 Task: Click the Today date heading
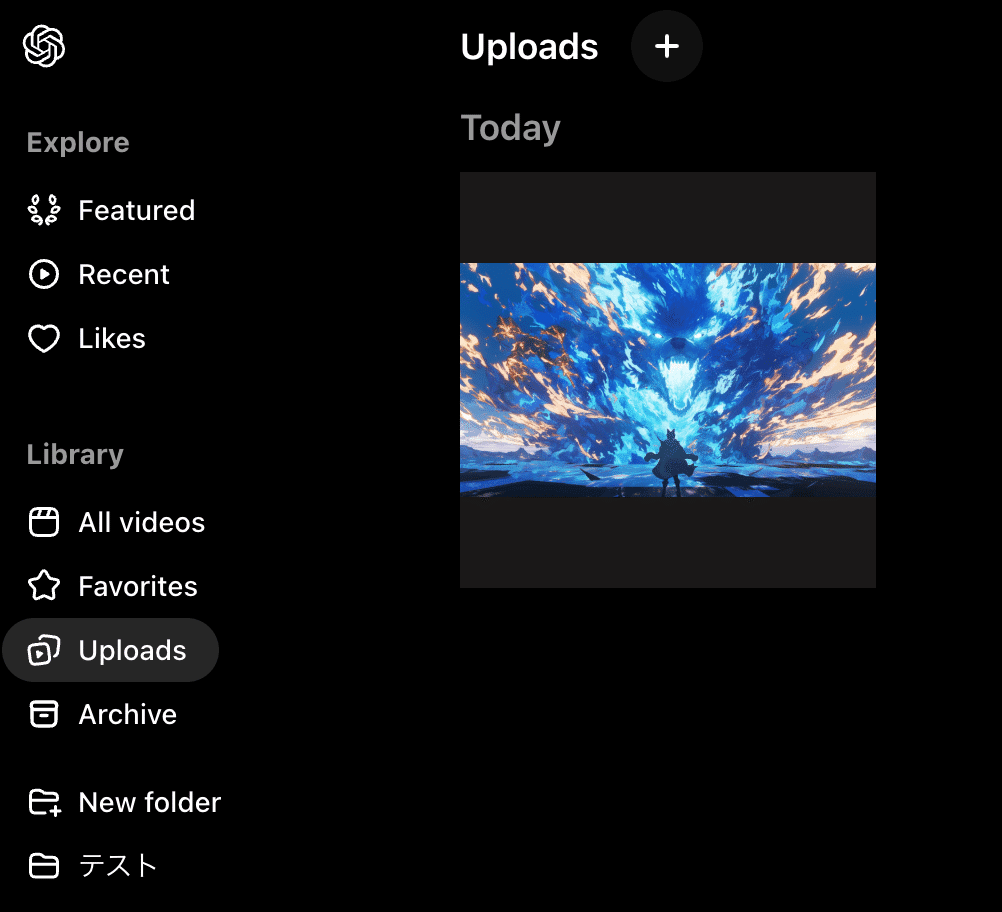pos(511,128)
